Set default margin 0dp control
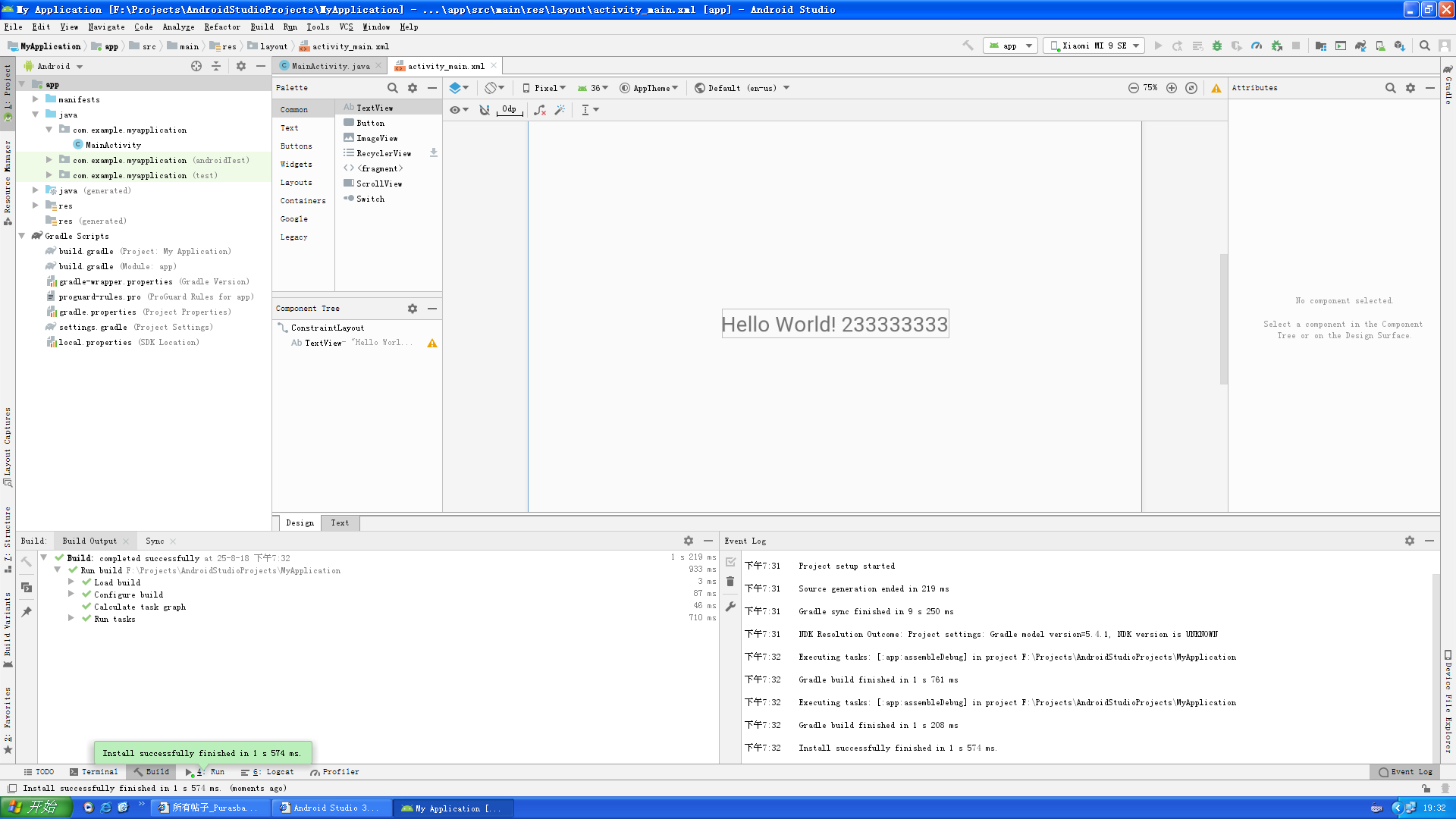The height and width of the screenshot is (819, 1456). [509, 110]
